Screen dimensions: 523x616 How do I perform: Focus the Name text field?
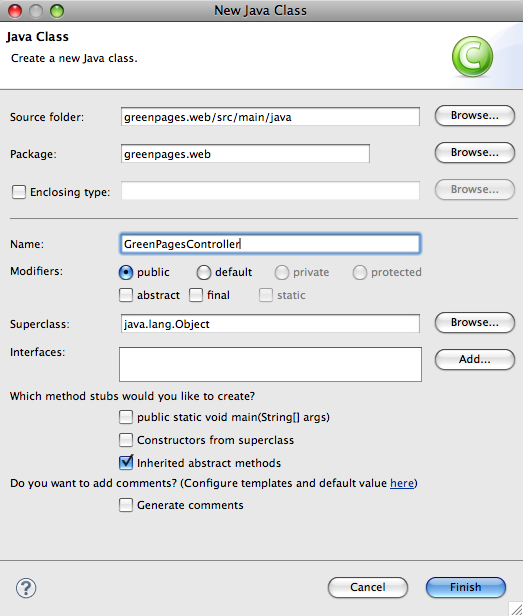tap(270, 244)
